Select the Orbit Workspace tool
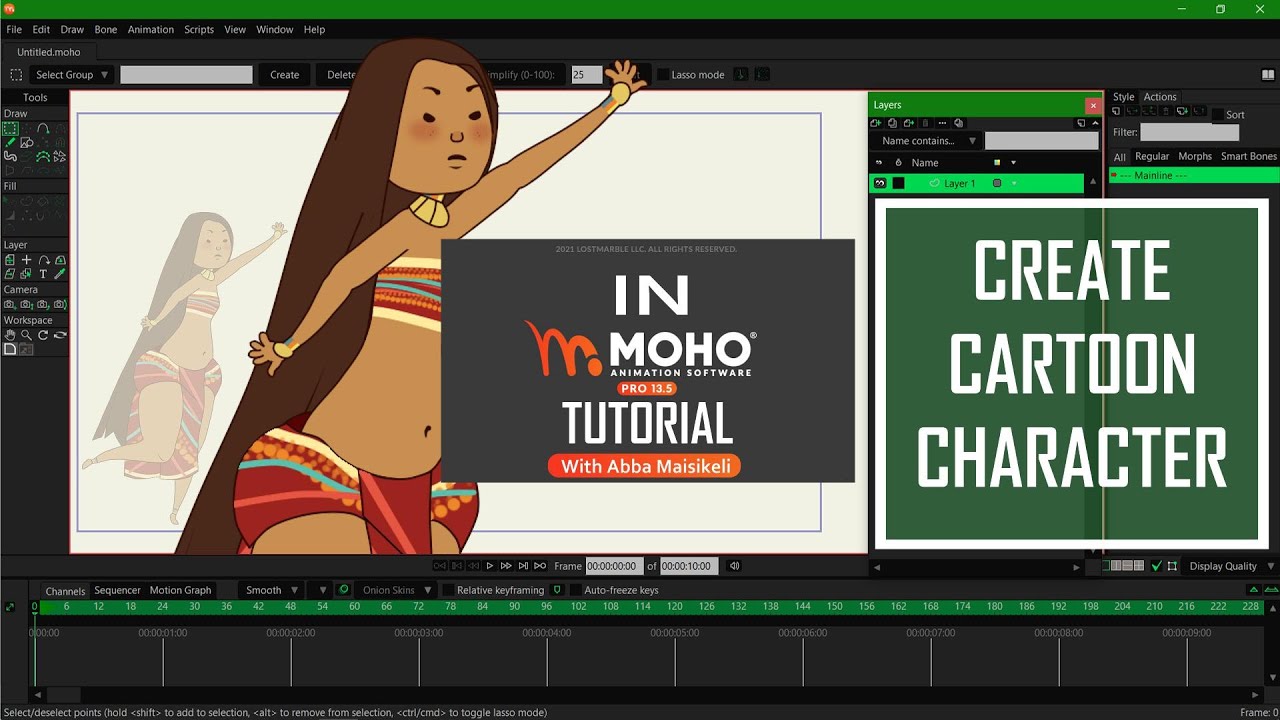 click(x=60, y=335)
